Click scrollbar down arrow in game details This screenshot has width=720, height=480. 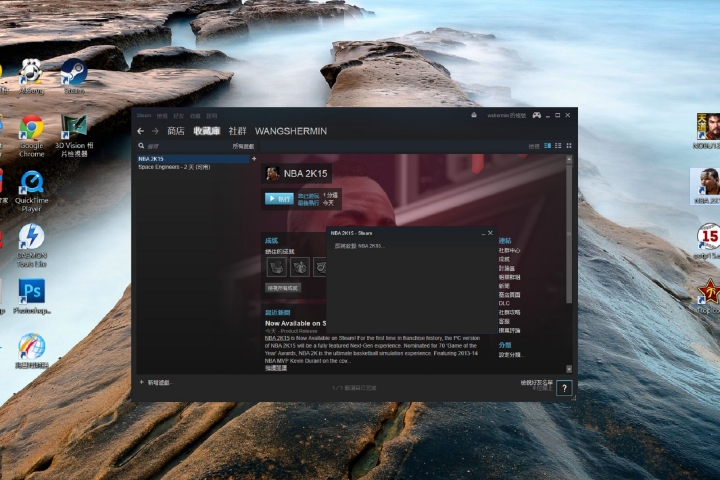click(x=569, y=369)
